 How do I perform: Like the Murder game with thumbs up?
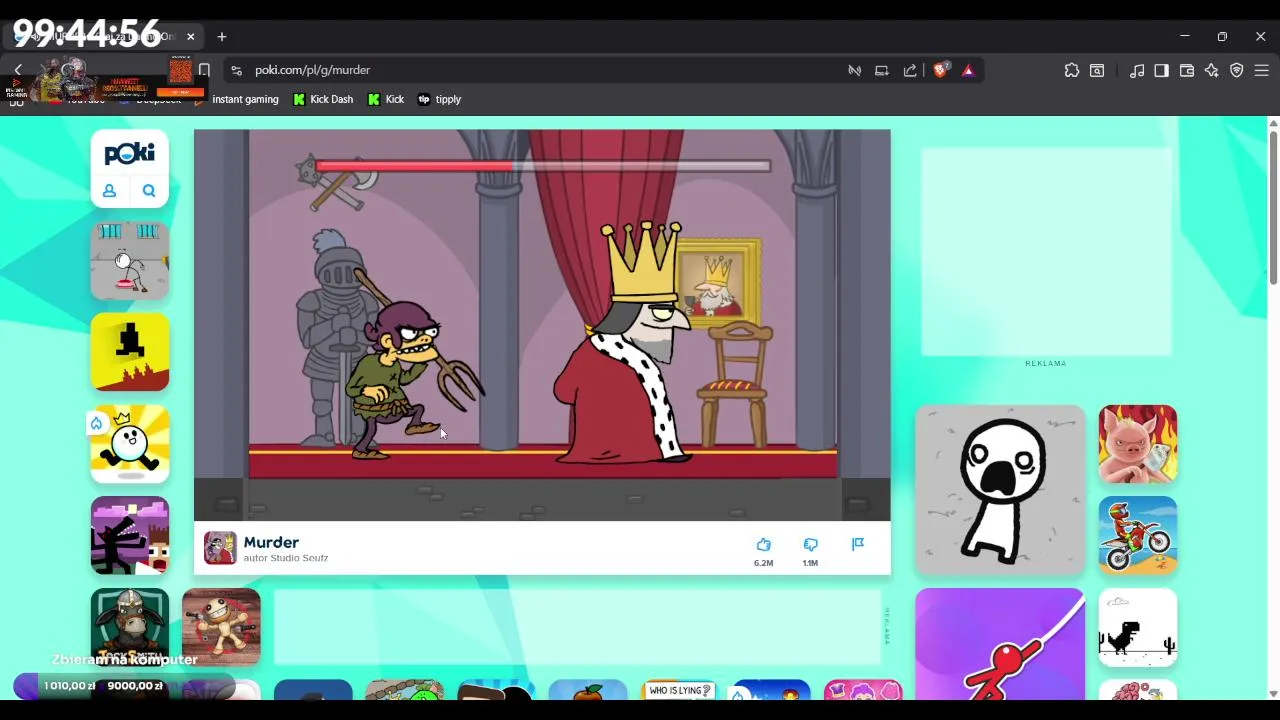[x=763, y=544]
